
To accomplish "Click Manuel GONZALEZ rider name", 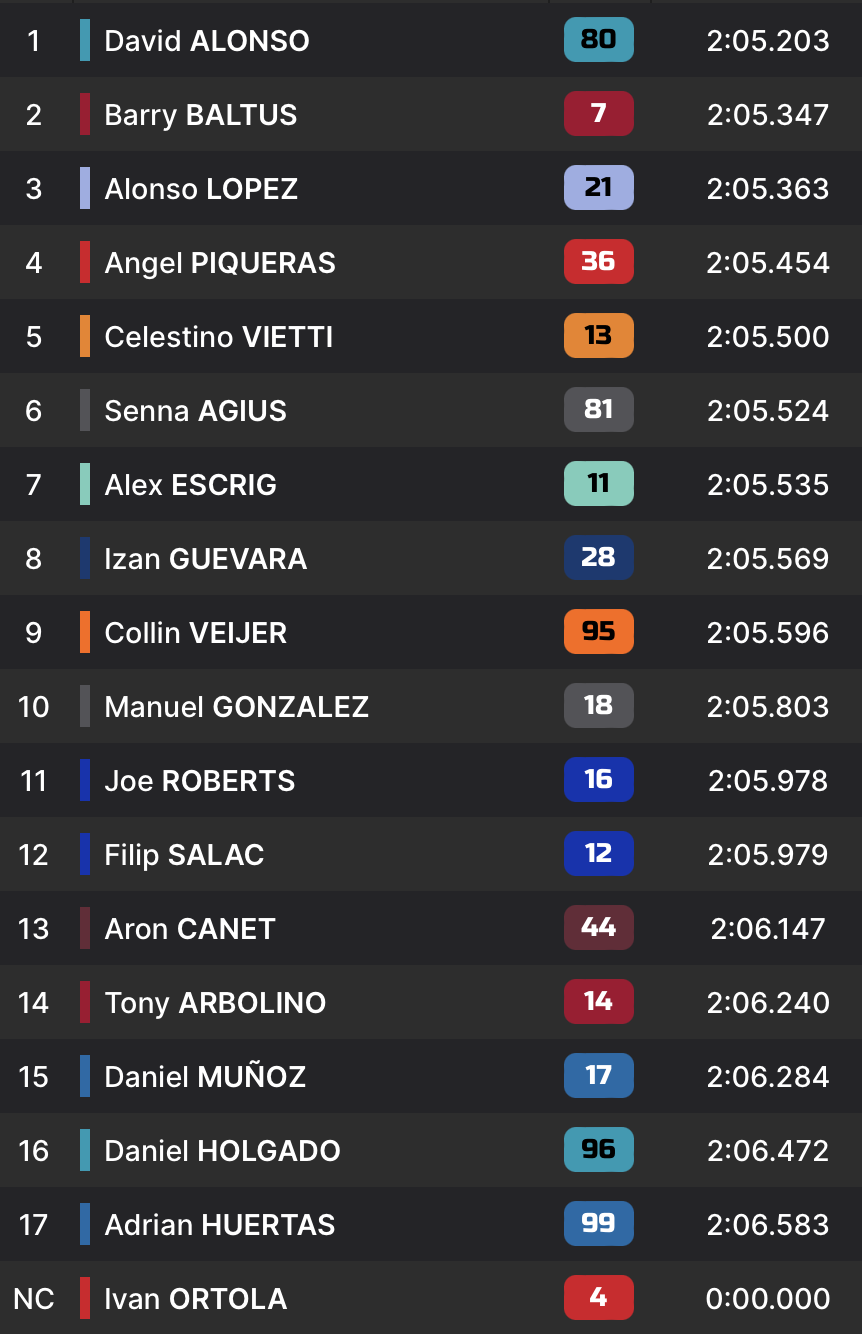I will [237, 707].
